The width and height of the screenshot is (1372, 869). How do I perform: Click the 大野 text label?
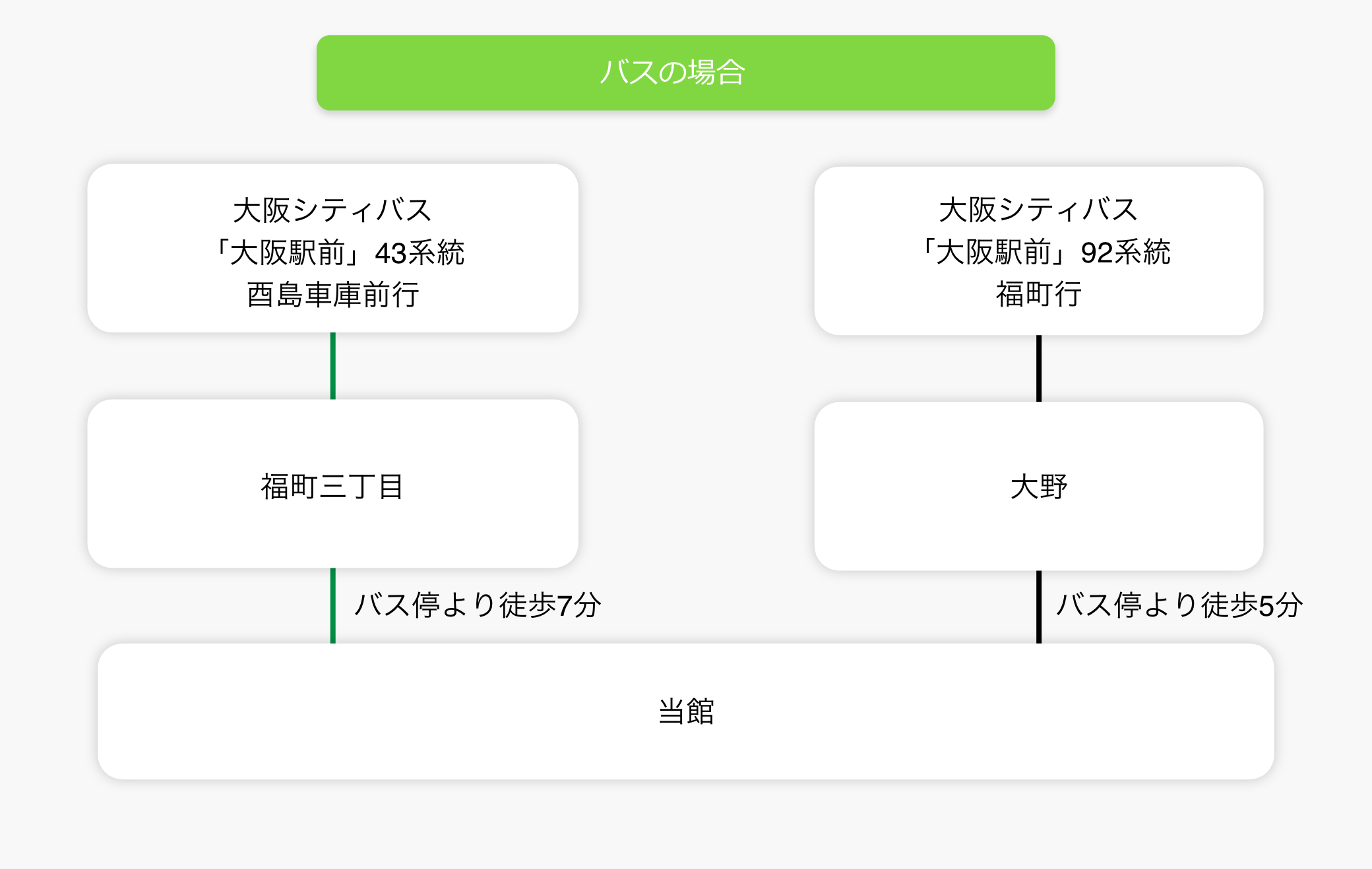coord(1038,487)
